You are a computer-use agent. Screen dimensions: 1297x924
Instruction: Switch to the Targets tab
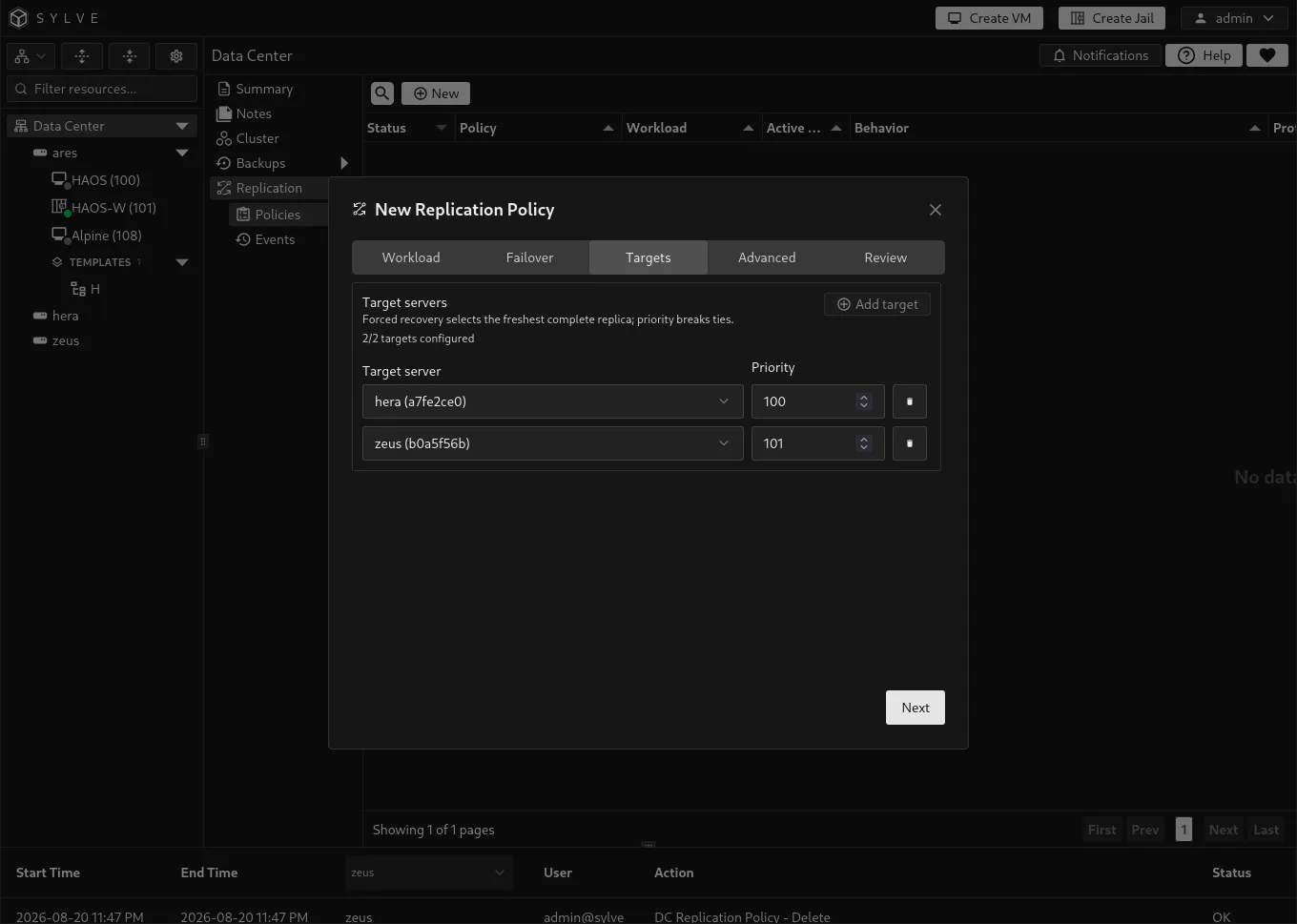(x=648, y=257)
